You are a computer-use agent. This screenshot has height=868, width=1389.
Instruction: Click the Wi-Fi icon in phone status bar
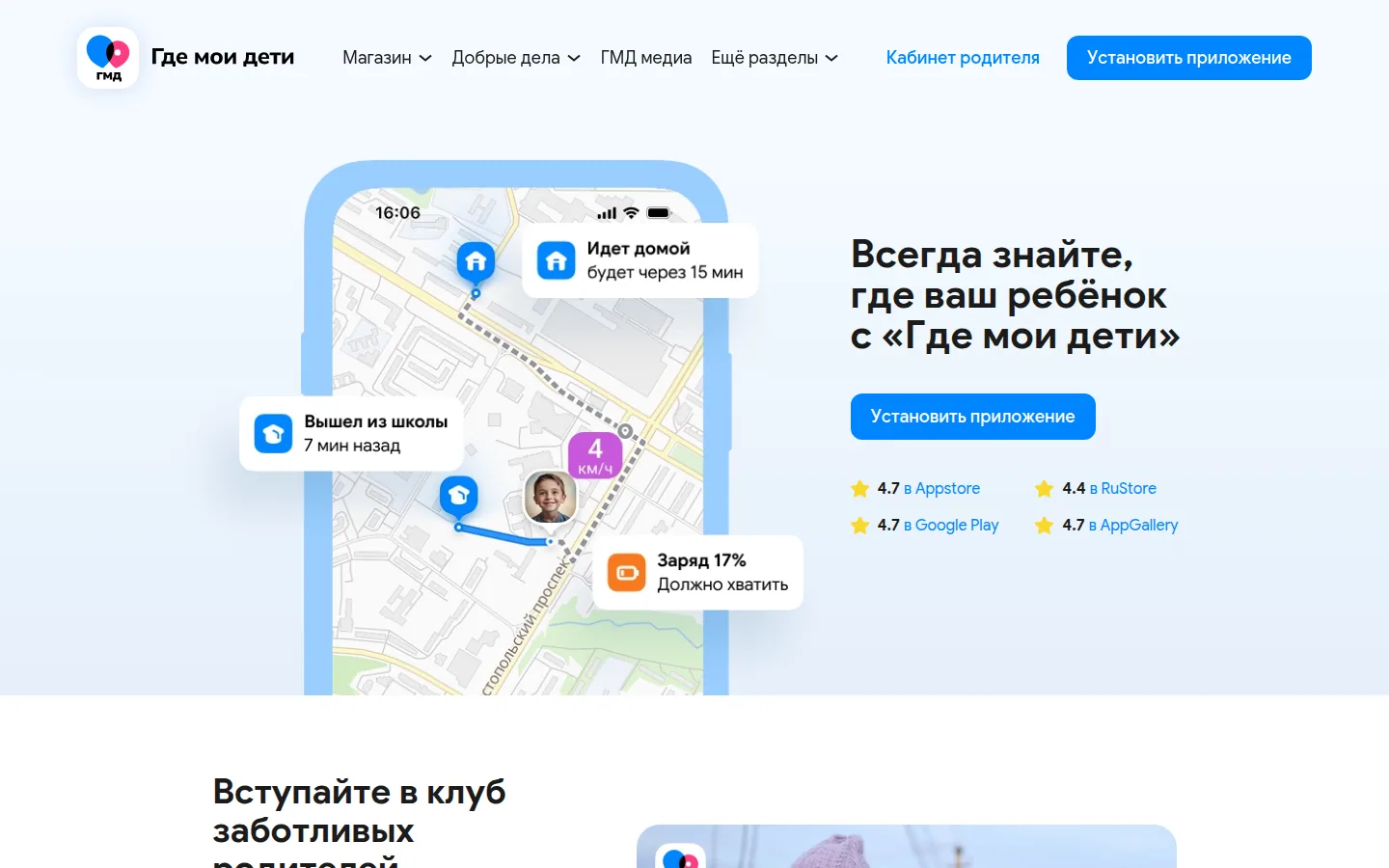(631, 213)
